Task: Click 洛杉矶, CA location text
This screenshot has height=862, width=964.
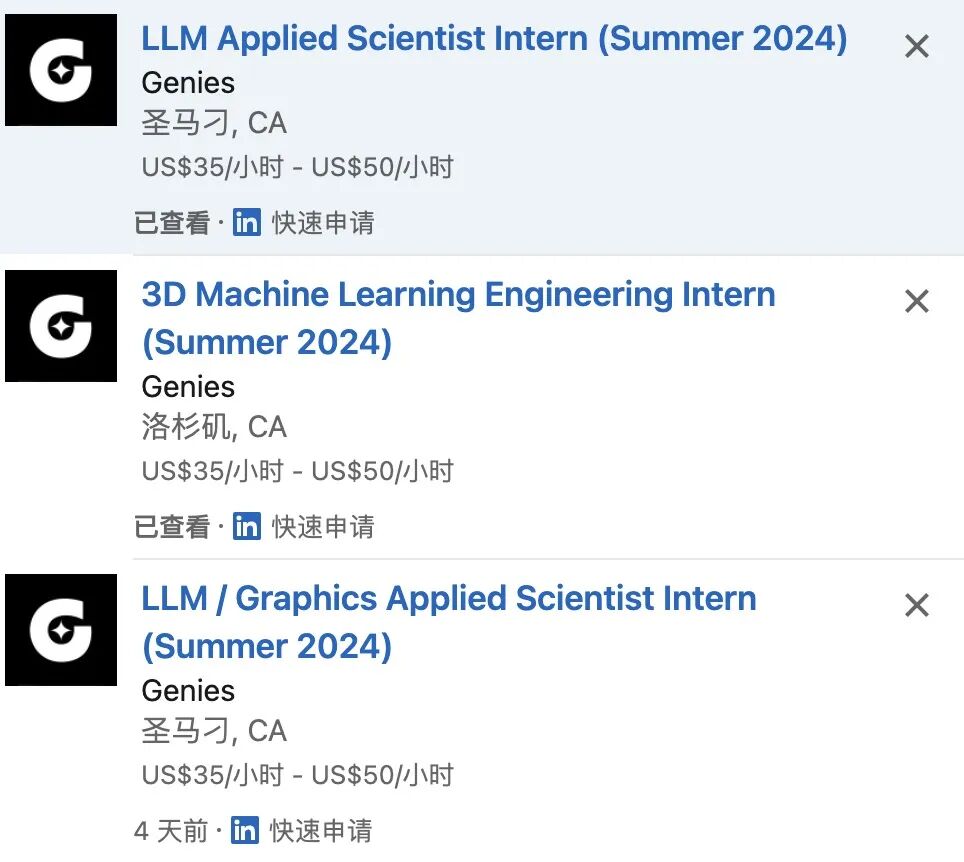Action: tap(214, 427)
